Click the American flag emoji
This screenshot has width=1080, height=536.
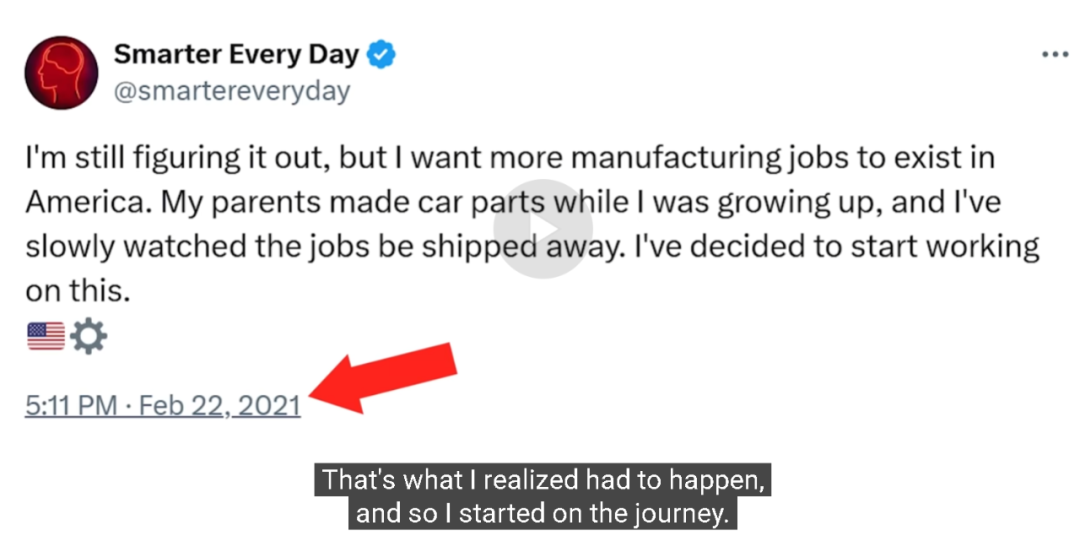pyautogui.click(x=45, y=336)
